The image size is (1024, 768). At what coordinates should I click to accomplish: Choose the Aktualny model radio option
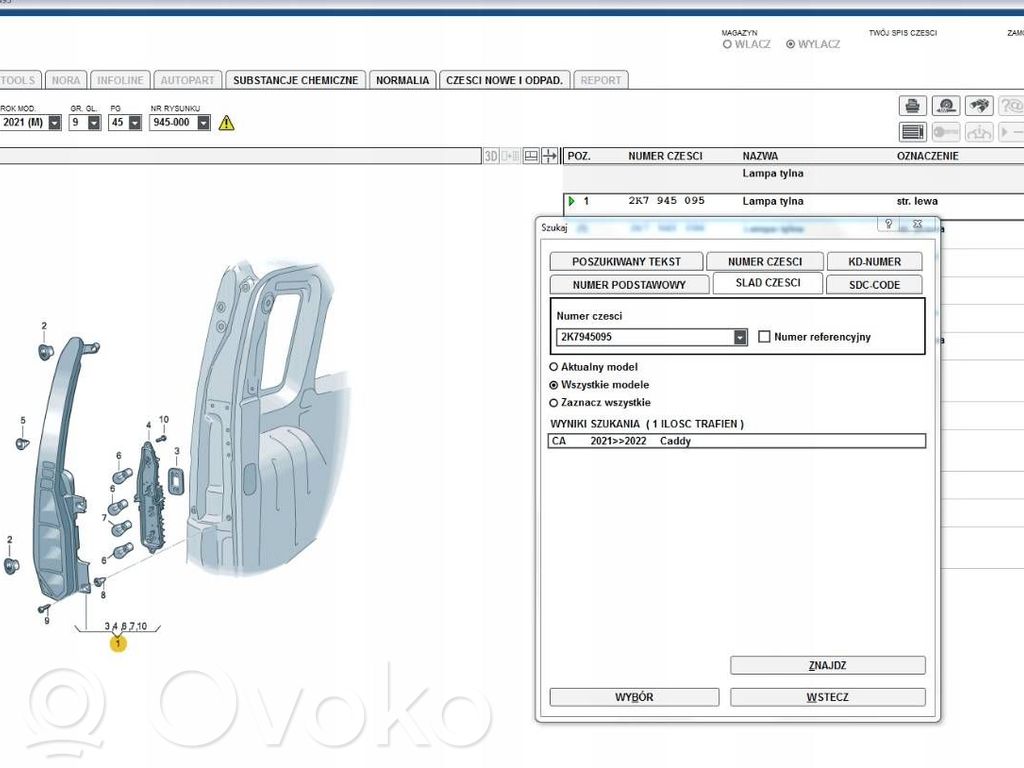pyautogui.click(x=554, y=367)
